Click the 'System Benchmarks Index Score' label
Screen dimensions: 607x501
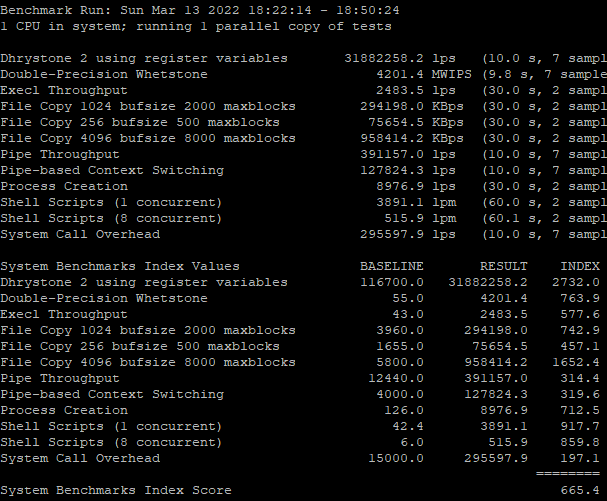pyautogui.click(x=116, y=491)
